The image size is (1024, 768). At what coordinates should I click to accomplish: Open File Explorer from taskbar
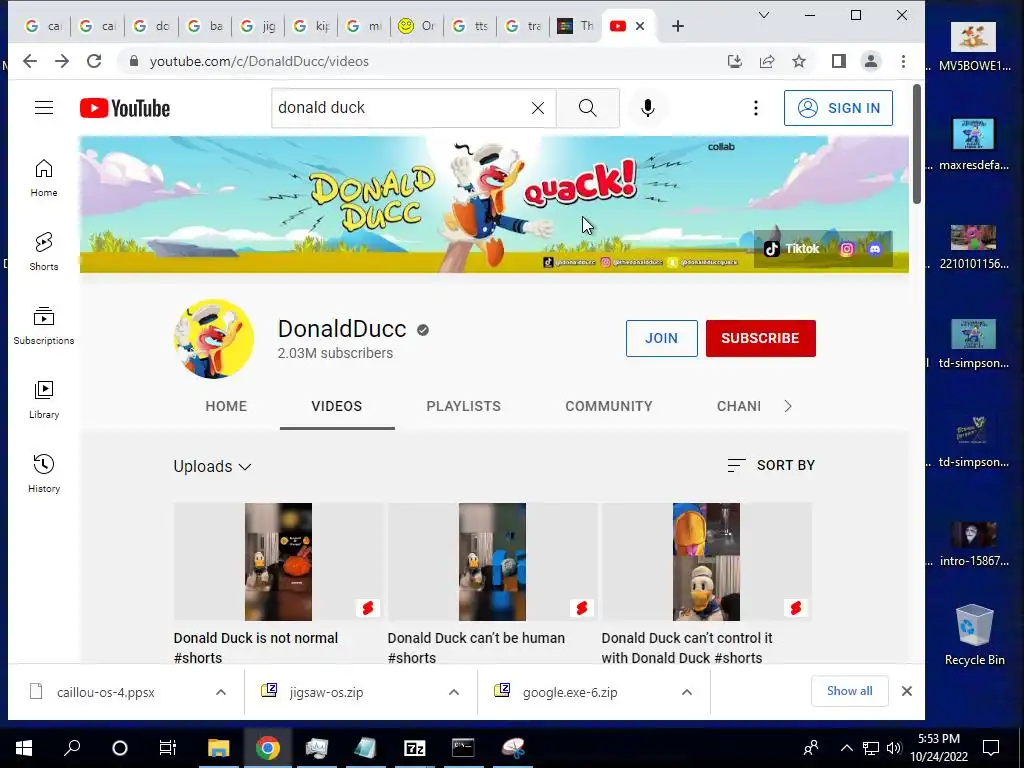click(219, 748)
